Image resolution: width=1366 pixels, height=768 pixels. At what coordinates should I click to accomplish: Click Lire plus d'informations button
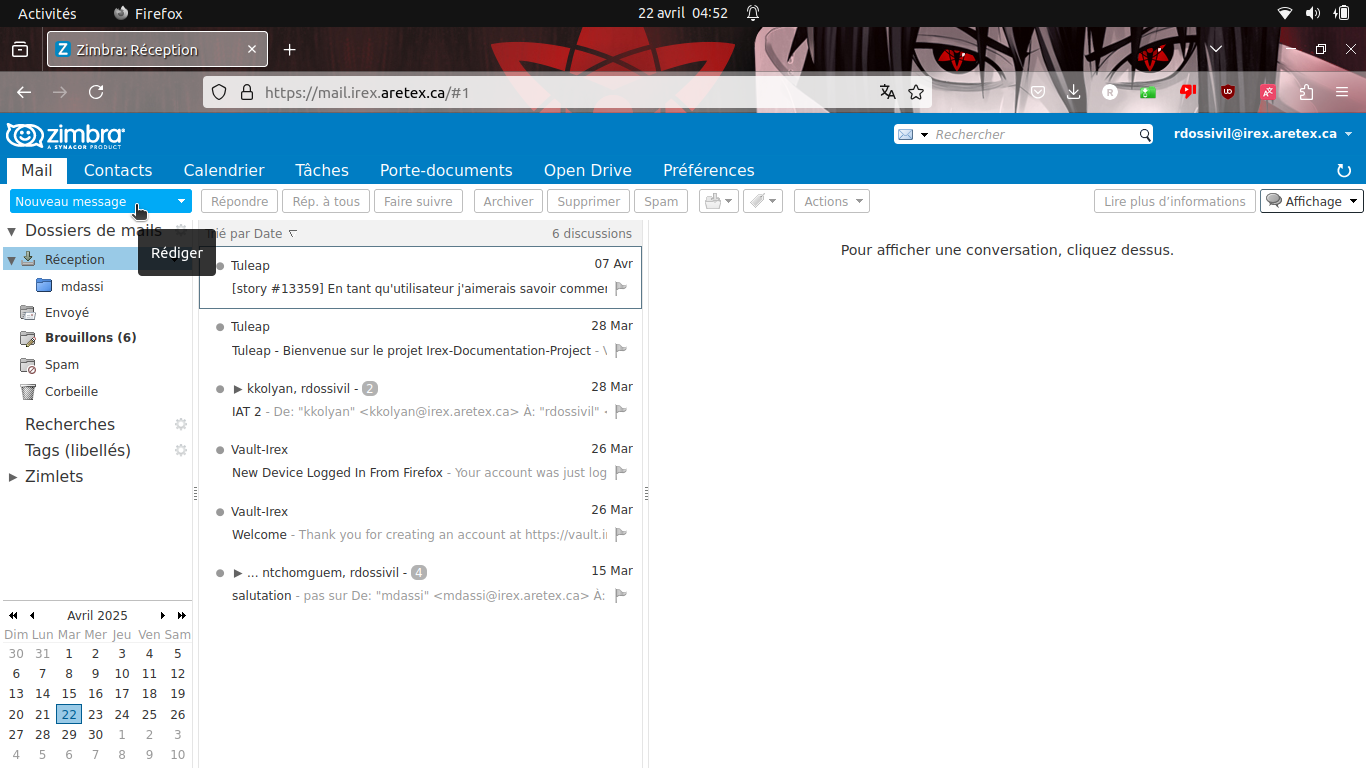pyautogui.click(x=1175, y=201)
